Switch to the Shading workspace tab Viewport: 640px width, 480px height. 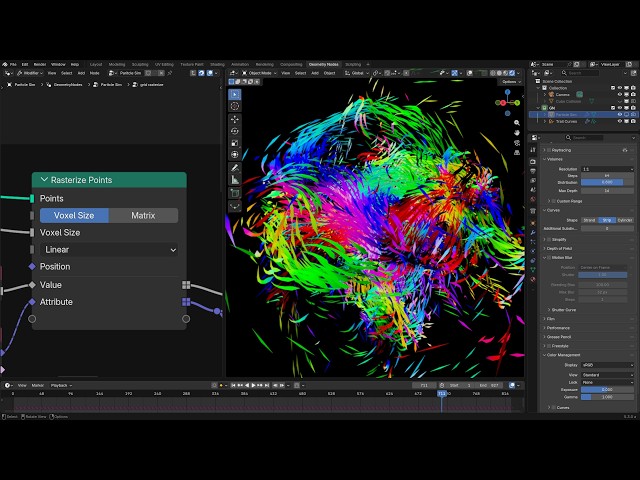click(217, 64)
